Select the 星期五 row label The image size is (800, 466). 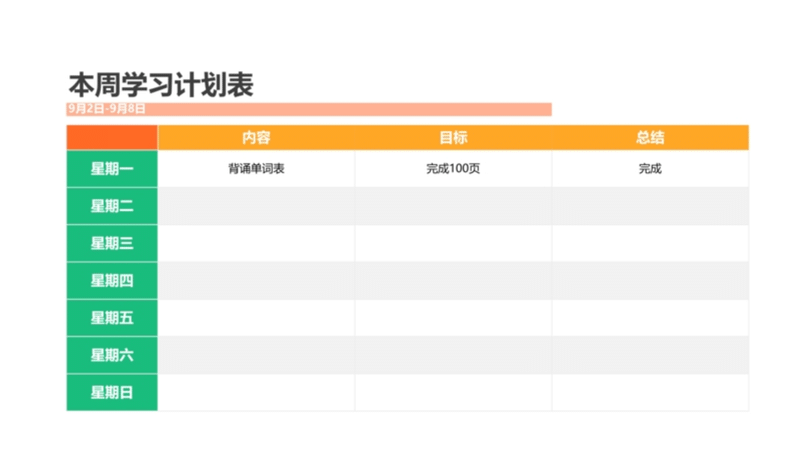(112, 318)
